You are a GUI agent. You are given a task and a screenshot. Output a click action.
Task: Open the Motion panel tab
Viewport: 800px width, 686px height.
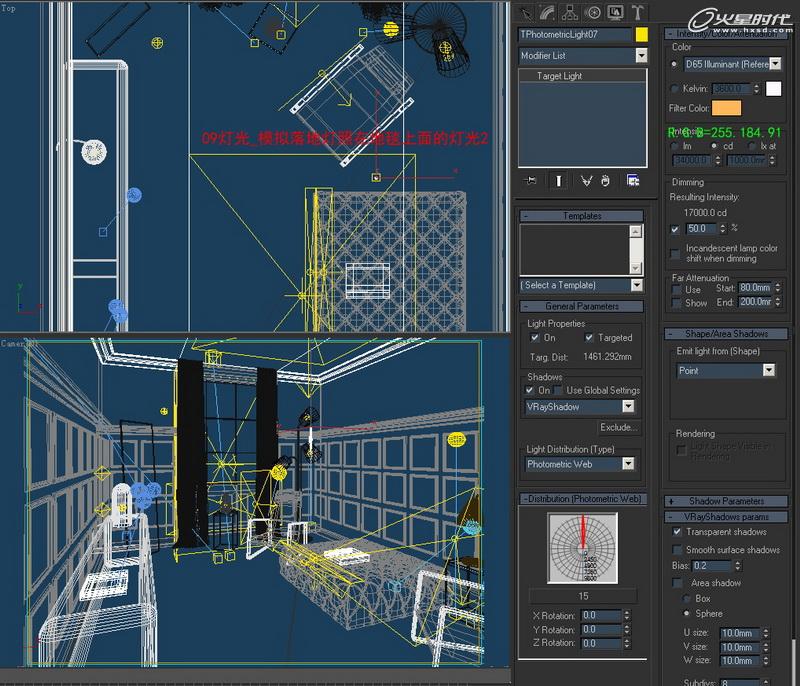tap(593, 13)
